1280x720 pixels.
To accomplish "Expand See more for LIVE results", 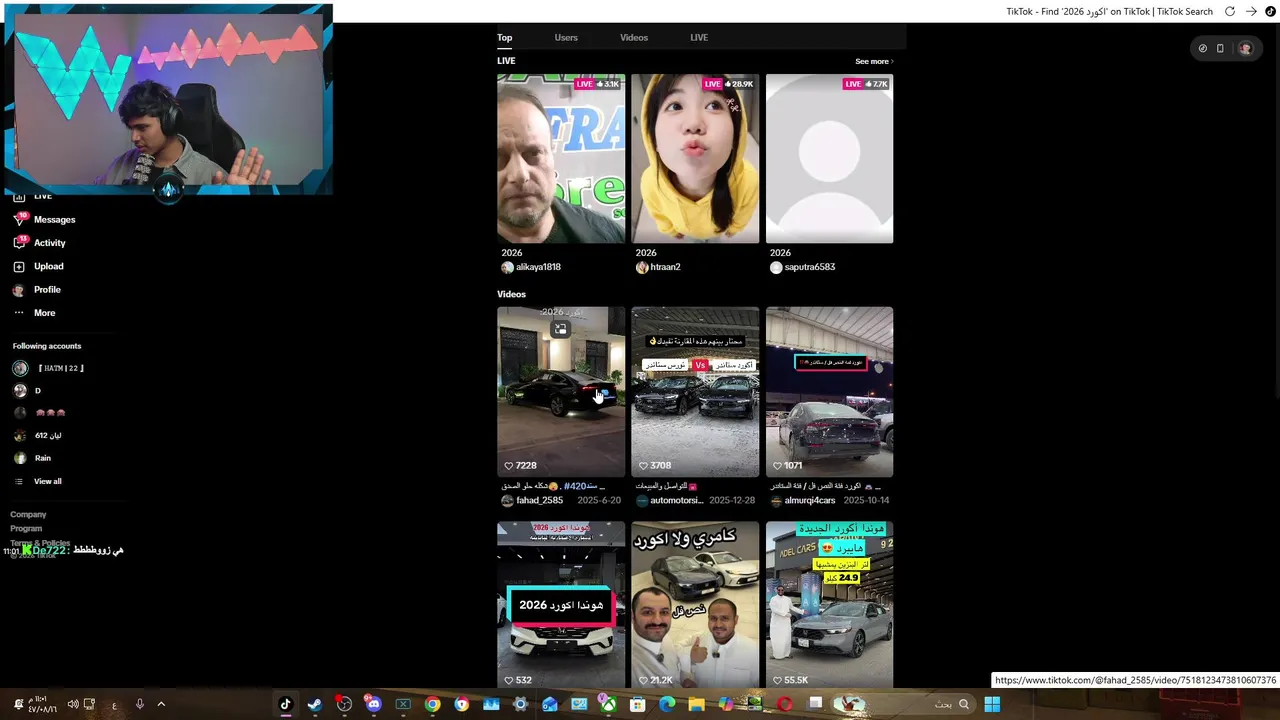I will coord(874,61).
